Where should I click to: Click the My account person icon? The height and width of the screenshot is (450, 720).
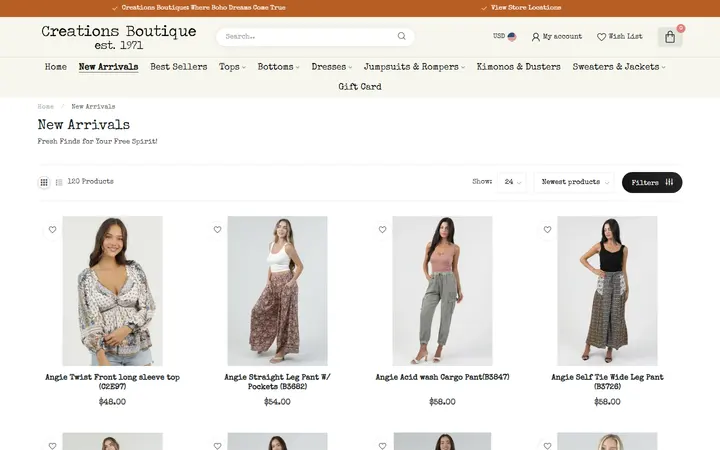[x=535, y=37]
